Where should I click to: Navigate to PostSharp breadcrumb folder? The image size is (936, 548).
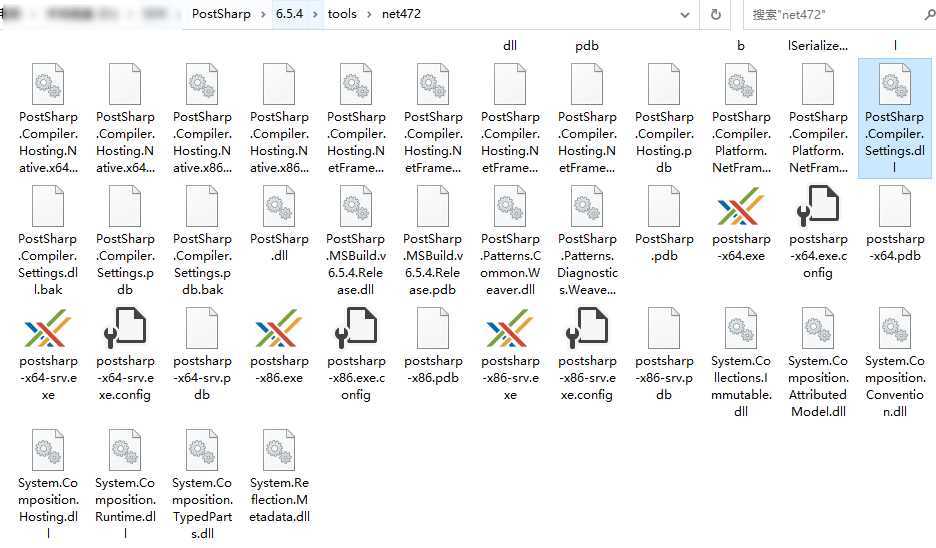coord(221,14)
